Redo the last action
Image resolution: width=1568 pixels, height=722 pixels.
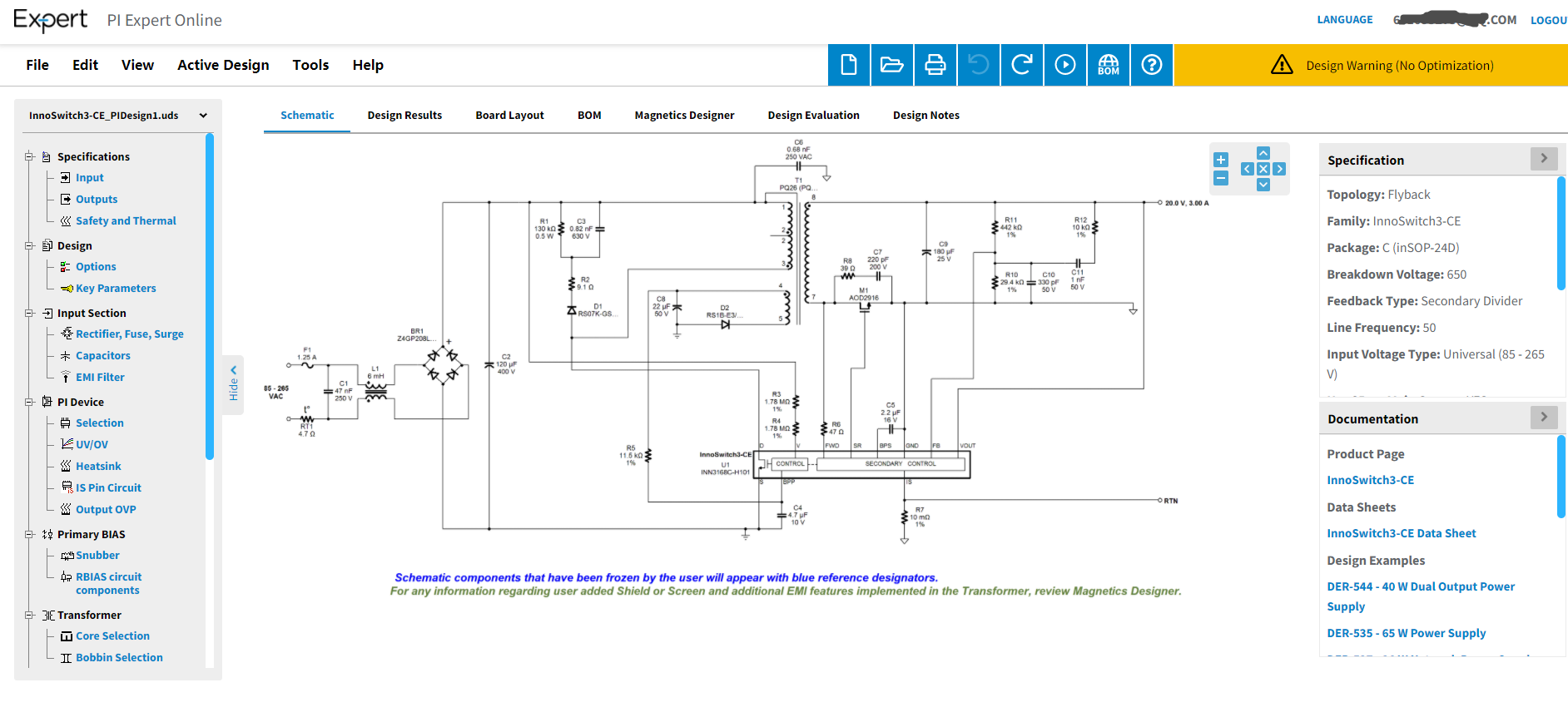coord(1022,65)
